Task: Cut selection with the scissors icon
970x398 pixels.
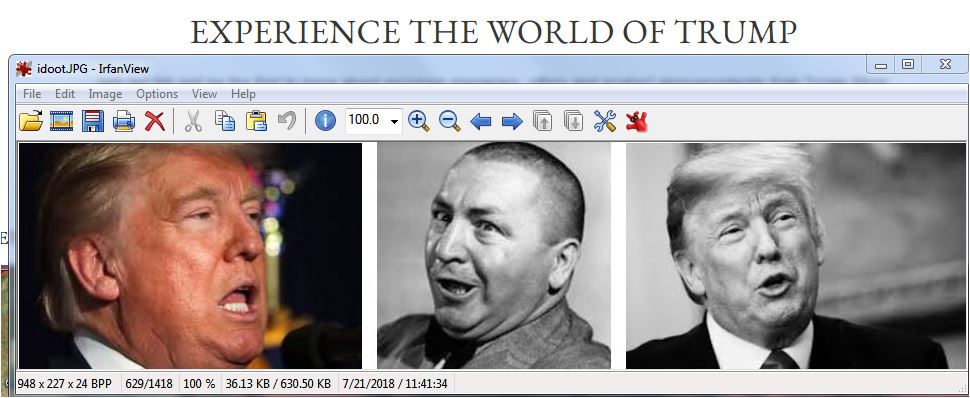Action: pos(194,121)
